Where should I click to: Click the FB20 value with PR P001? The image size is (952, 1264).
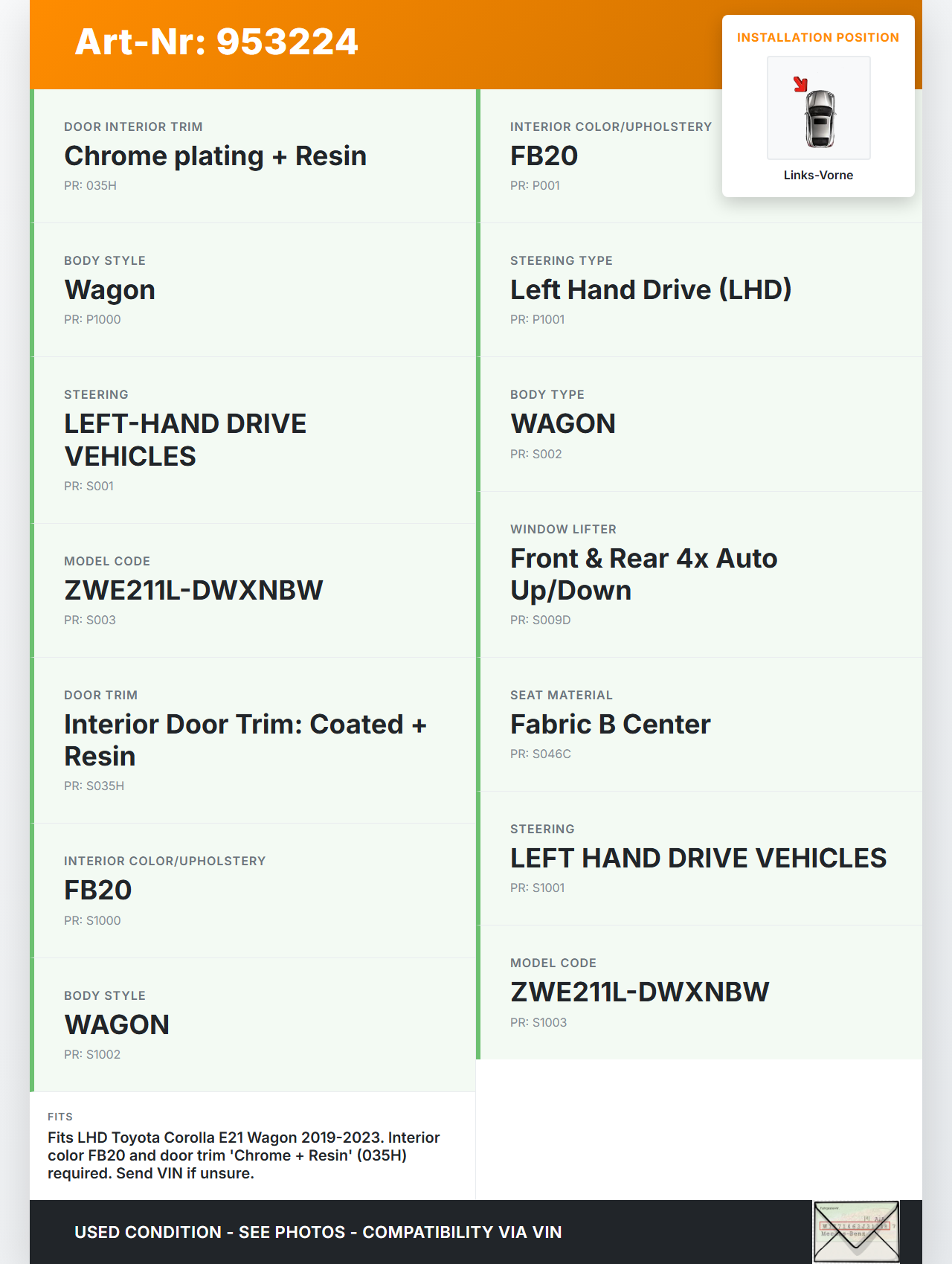coord(544,156)
